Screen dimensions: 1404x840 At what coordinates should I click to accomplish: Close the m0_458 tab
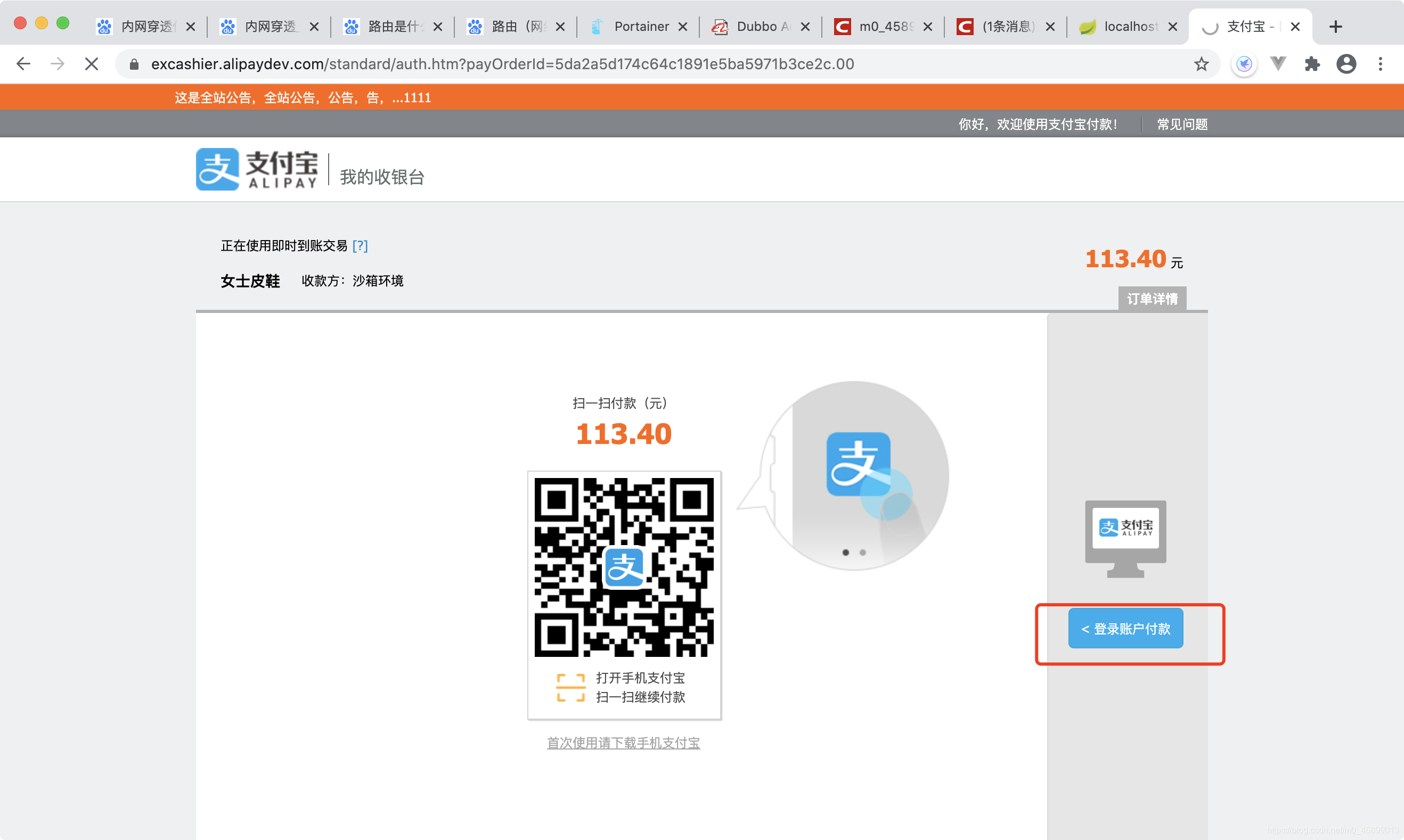click(x=927, y=27)
